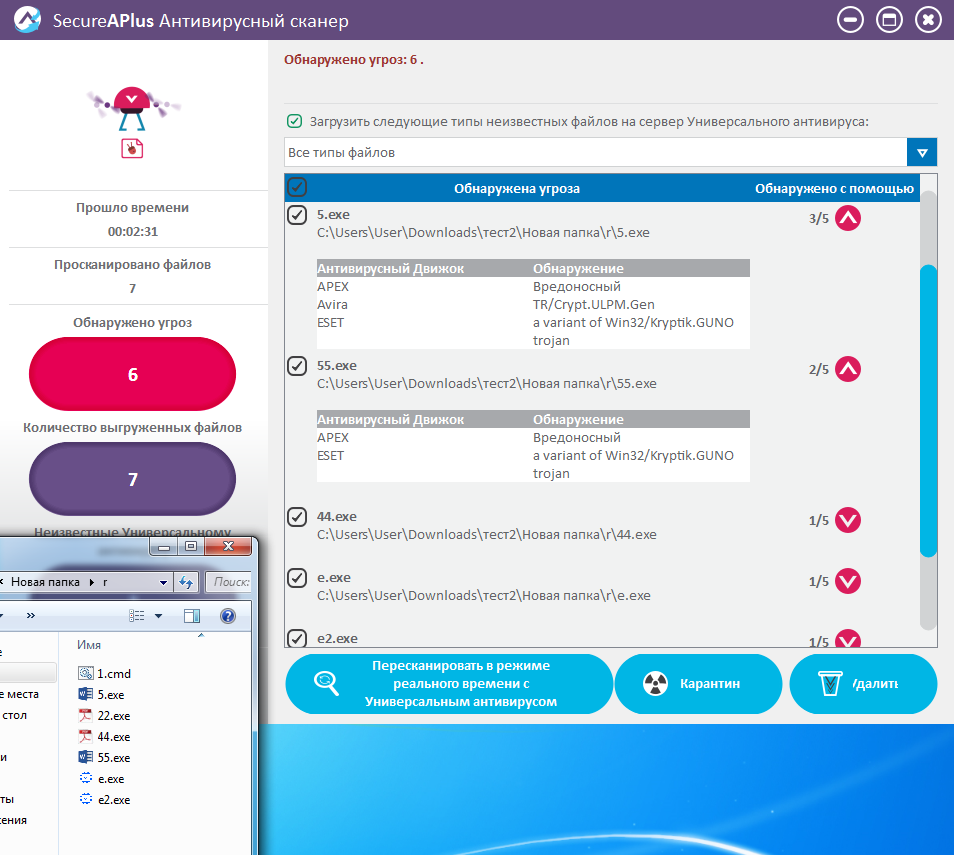
Task: Click the Обнаружена угроза column header
Action: (x=517, y=189)
